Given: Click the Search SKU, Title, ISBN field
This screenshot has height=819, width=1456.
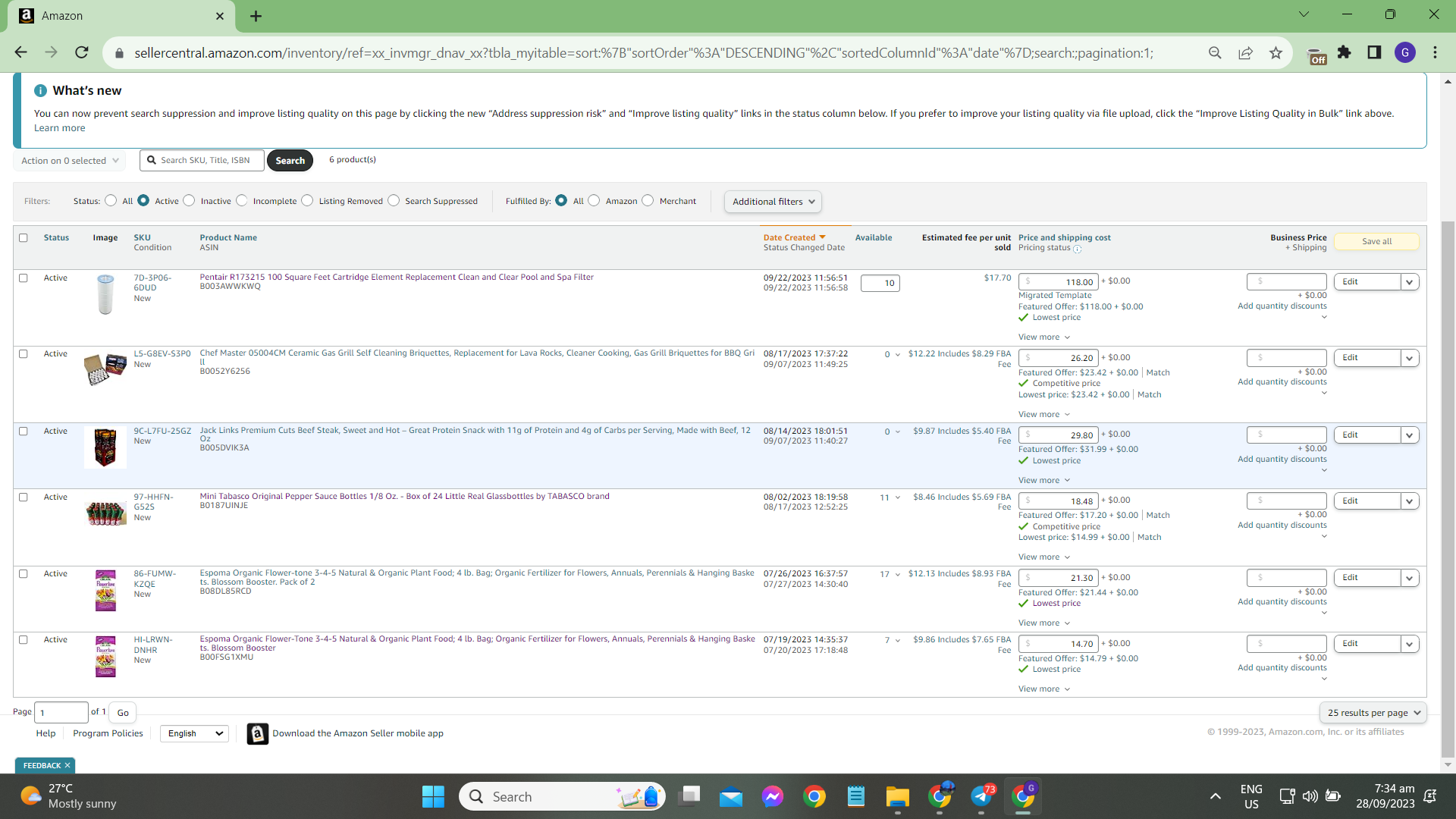Looking at the screenshot, I should [x=202, y=160].
